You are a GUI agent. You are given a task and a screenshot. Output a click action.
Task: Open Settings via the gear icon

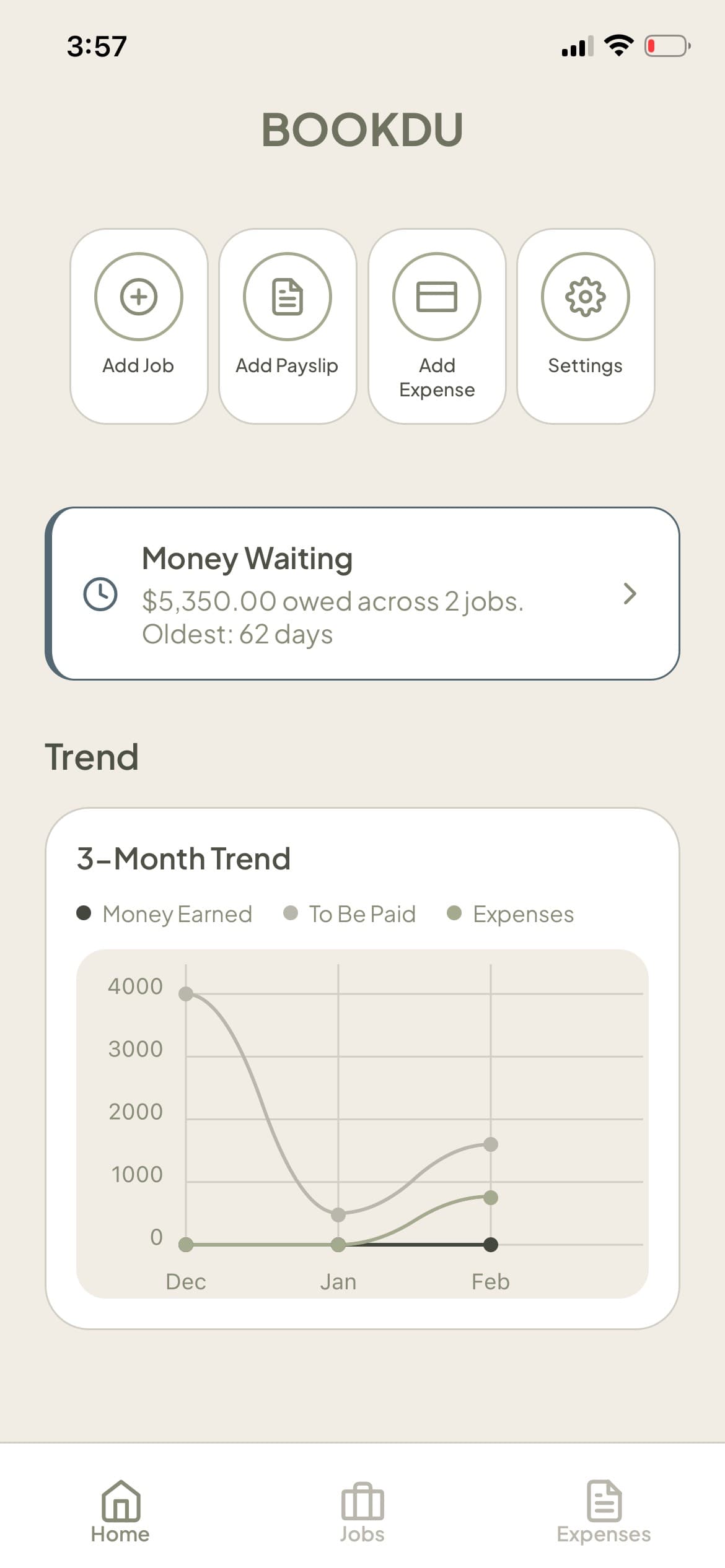[x=586, y=296]
